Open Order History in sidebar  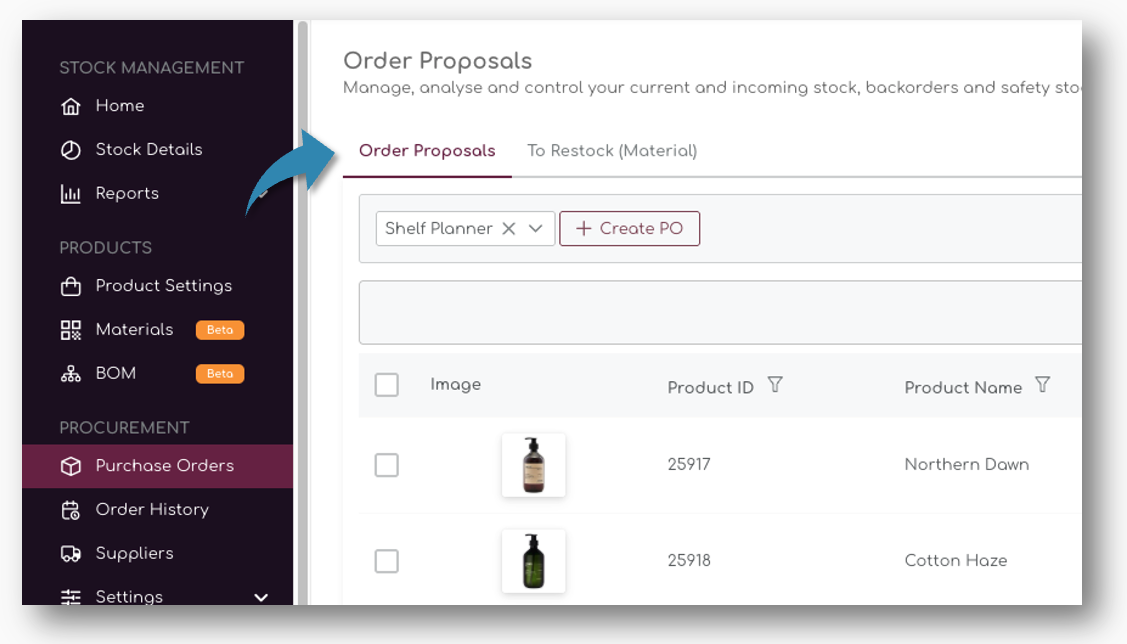pos(152,510)
